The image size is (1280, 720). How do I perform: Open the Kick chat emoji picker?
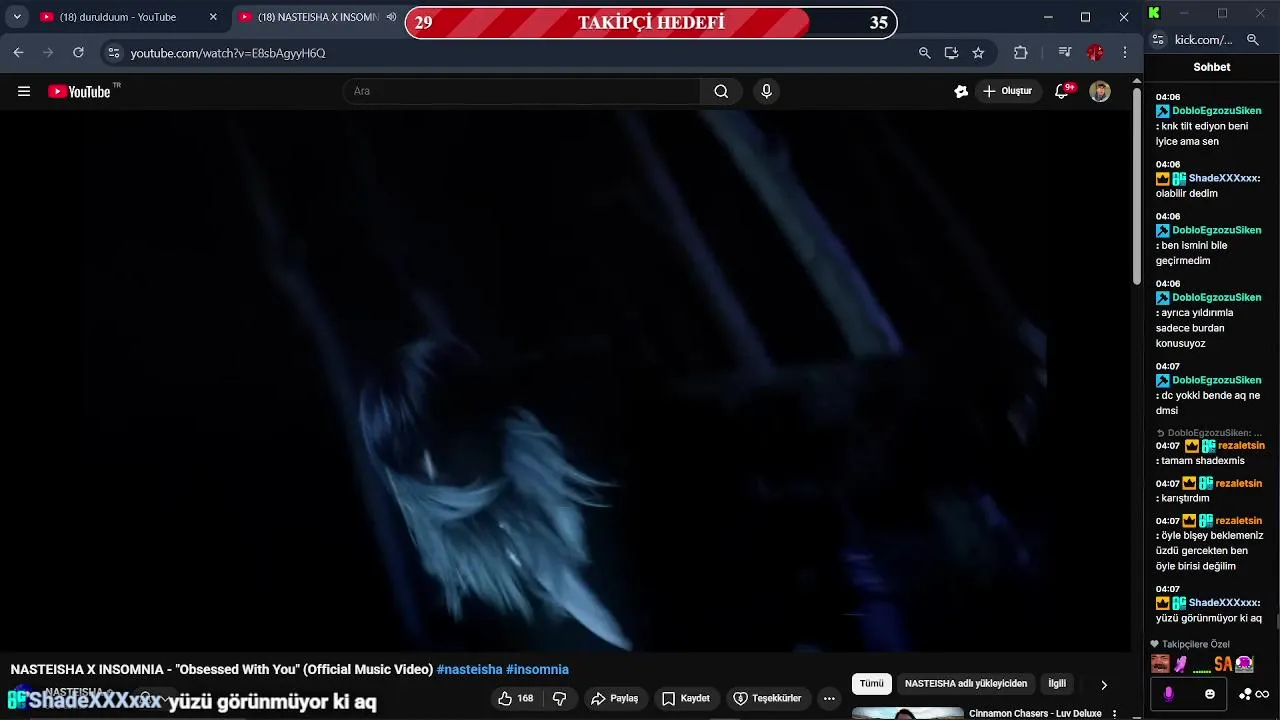pyautogui.click(x=1210, y=694)
